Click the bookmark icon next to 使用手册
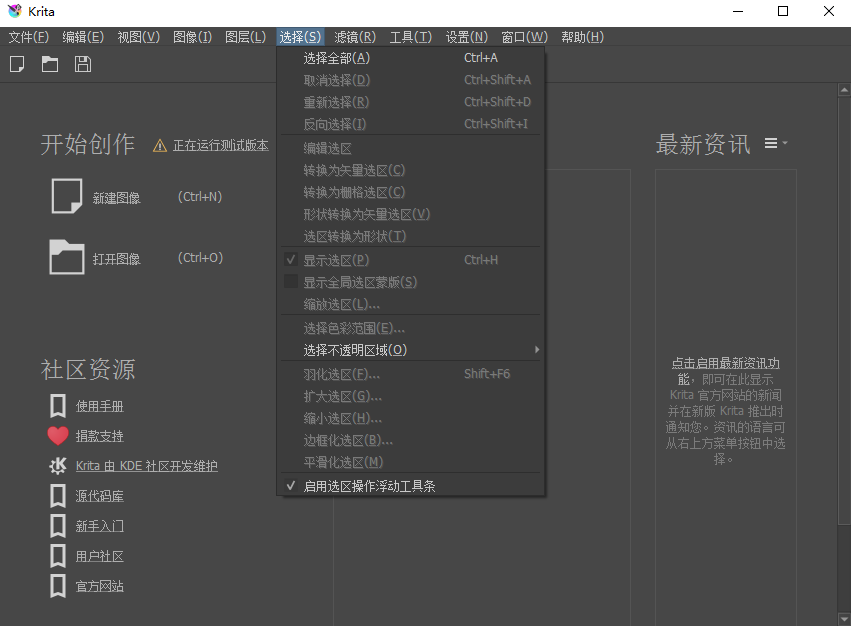 [x=58, y=406]
